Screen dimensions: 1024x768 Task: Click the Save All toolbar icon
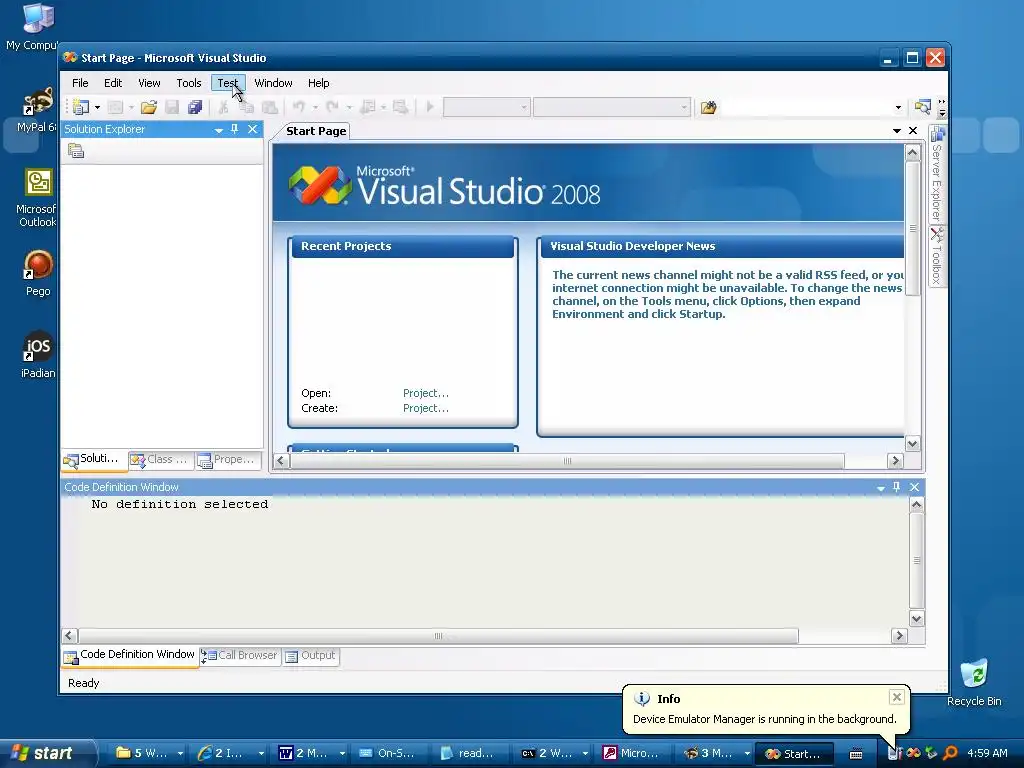pyautogui.click(x=195, y=107)
